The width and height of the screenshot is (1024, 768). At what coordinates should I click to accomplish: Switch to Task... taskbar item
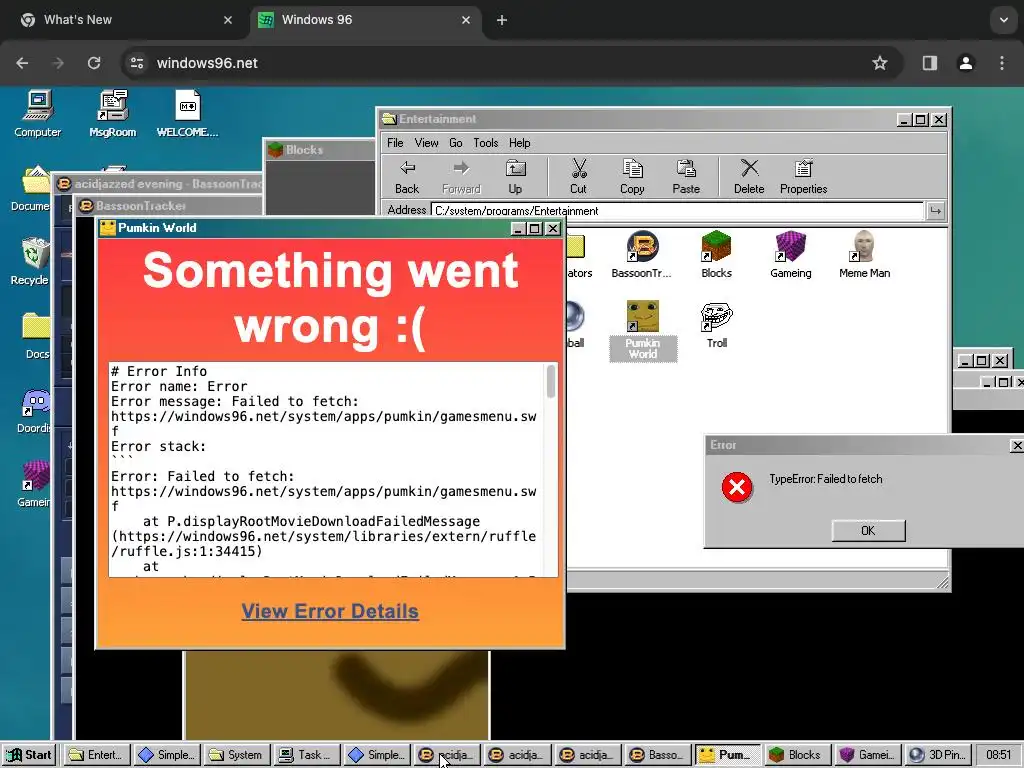(x=306, y=755)
